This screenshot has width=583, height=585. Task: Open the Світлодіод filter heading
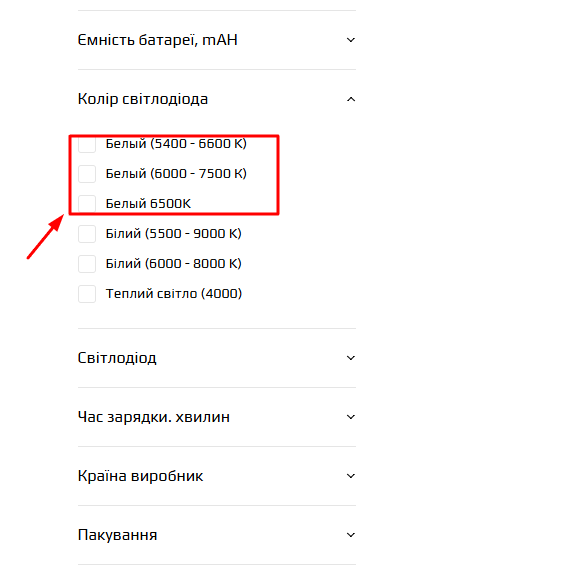(x=117, y=358)
